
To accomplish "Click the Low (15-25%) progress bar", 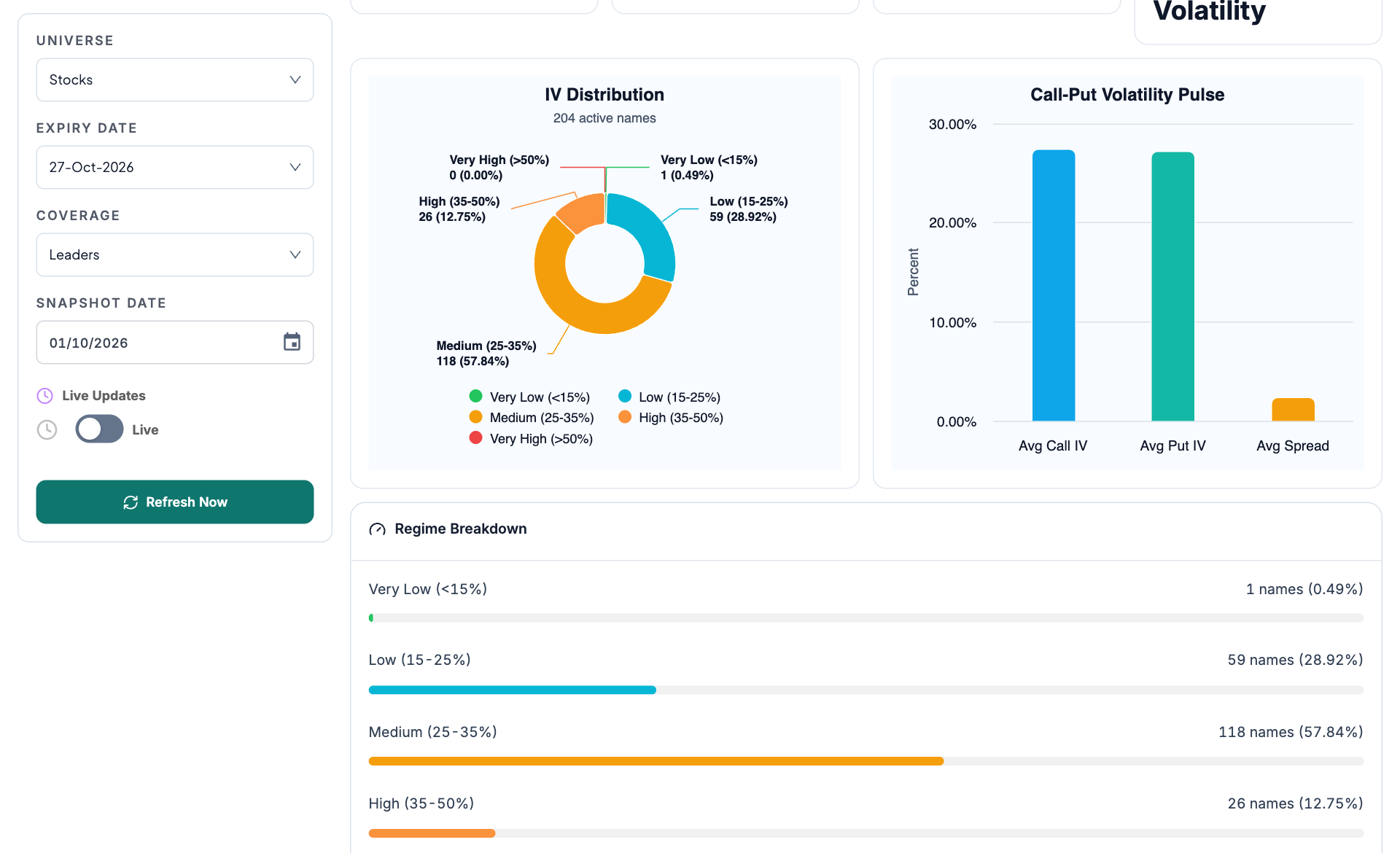I will click(x=866, y=690).
